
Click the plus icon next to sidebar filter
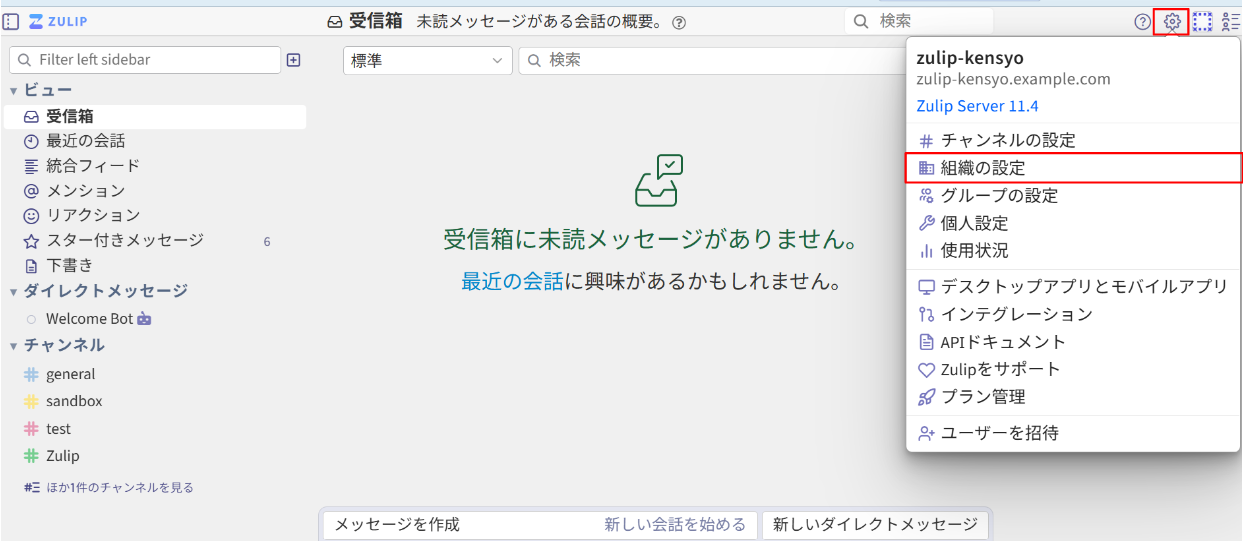click(x=293, y=60)
